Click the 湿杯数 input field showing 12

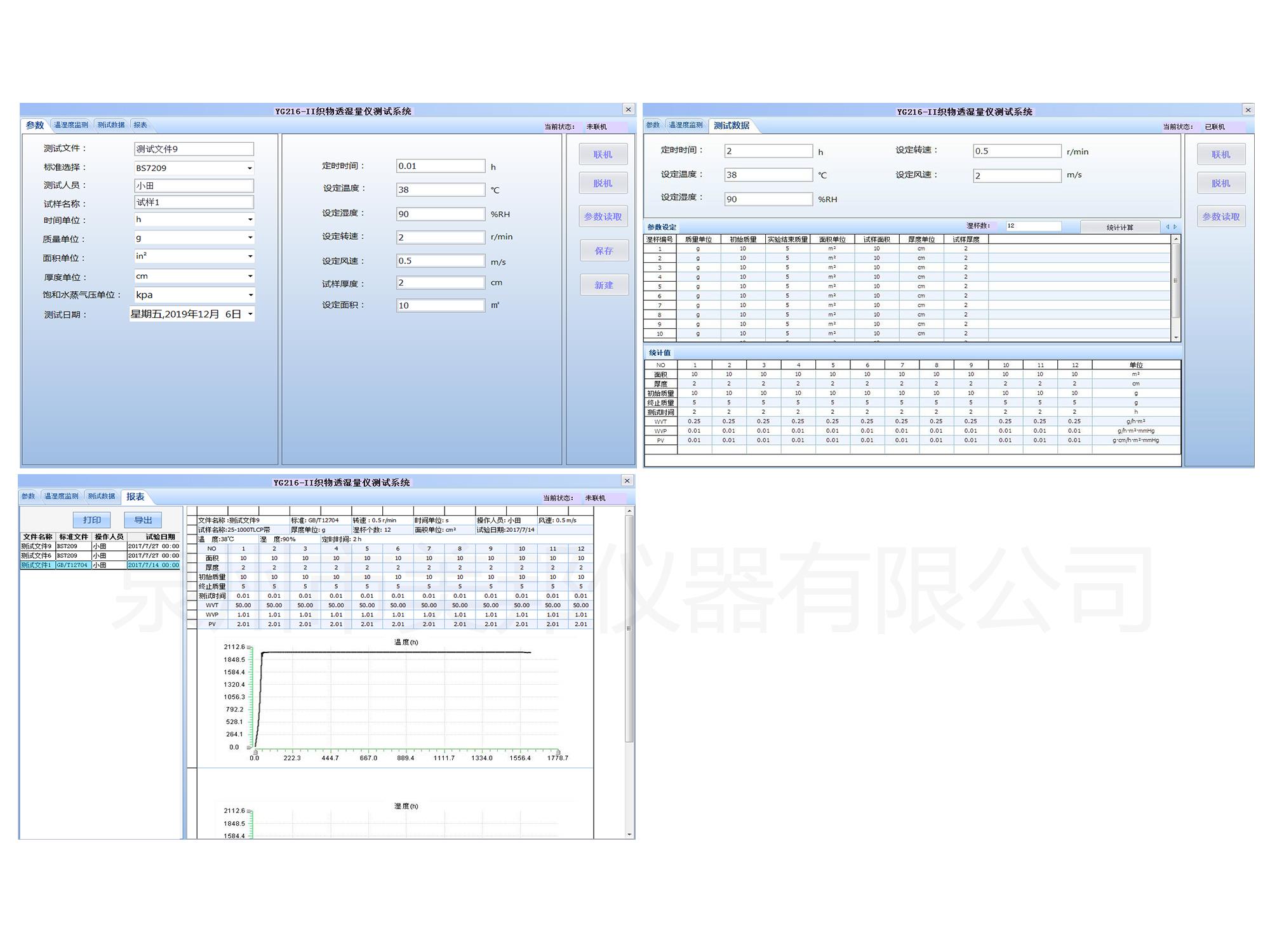coord(1033,226)
